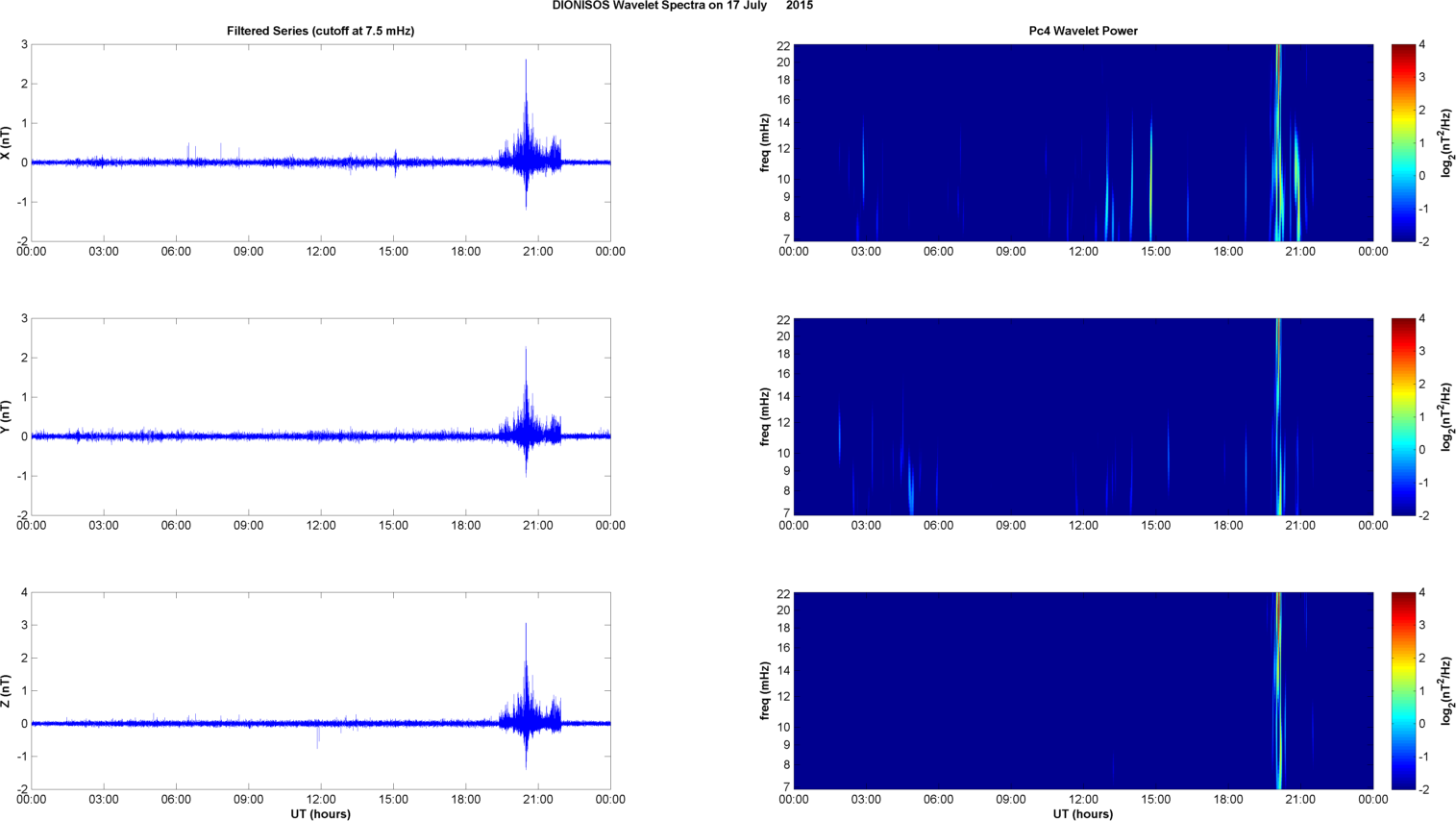Click the Y component filtered time series plot
The width and height of the screenshot is (1456, 821).
(321, 417)
